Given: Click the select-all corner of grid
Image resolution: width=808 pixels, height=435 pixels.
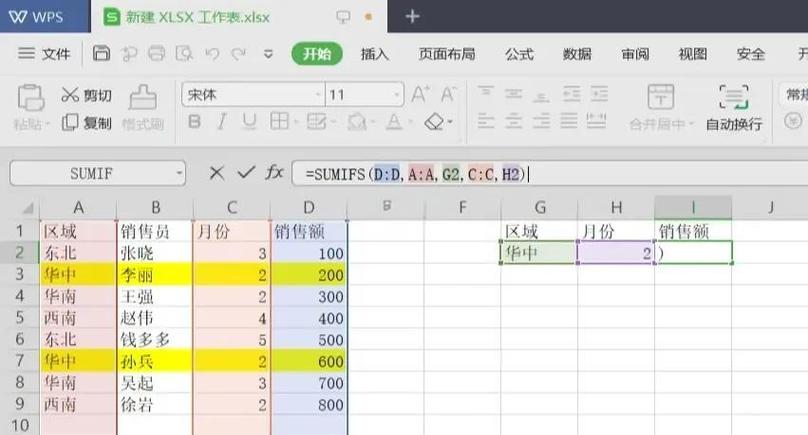Looking at the screenshot, I should [27, 208].
